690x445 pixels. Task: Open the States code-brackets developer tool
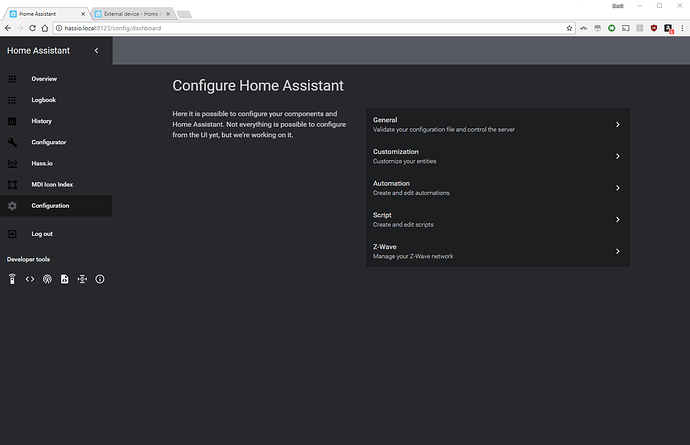(x=30, y=279)
